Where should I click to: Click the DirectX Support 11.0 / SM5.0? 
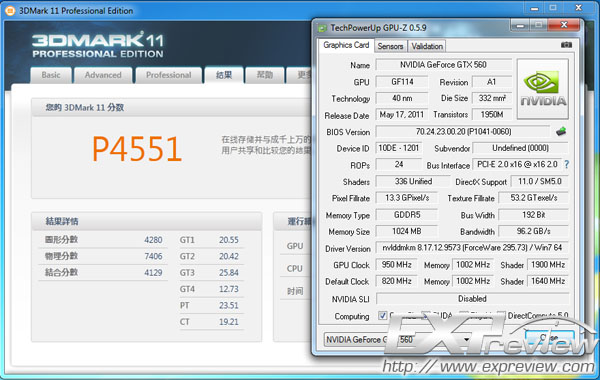(540, 181)
